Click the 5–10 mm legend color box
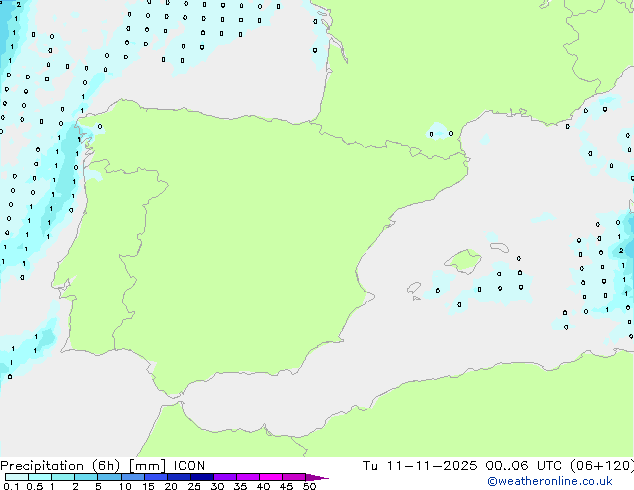Viewport: 634px width, 490px height. [109, 477]
